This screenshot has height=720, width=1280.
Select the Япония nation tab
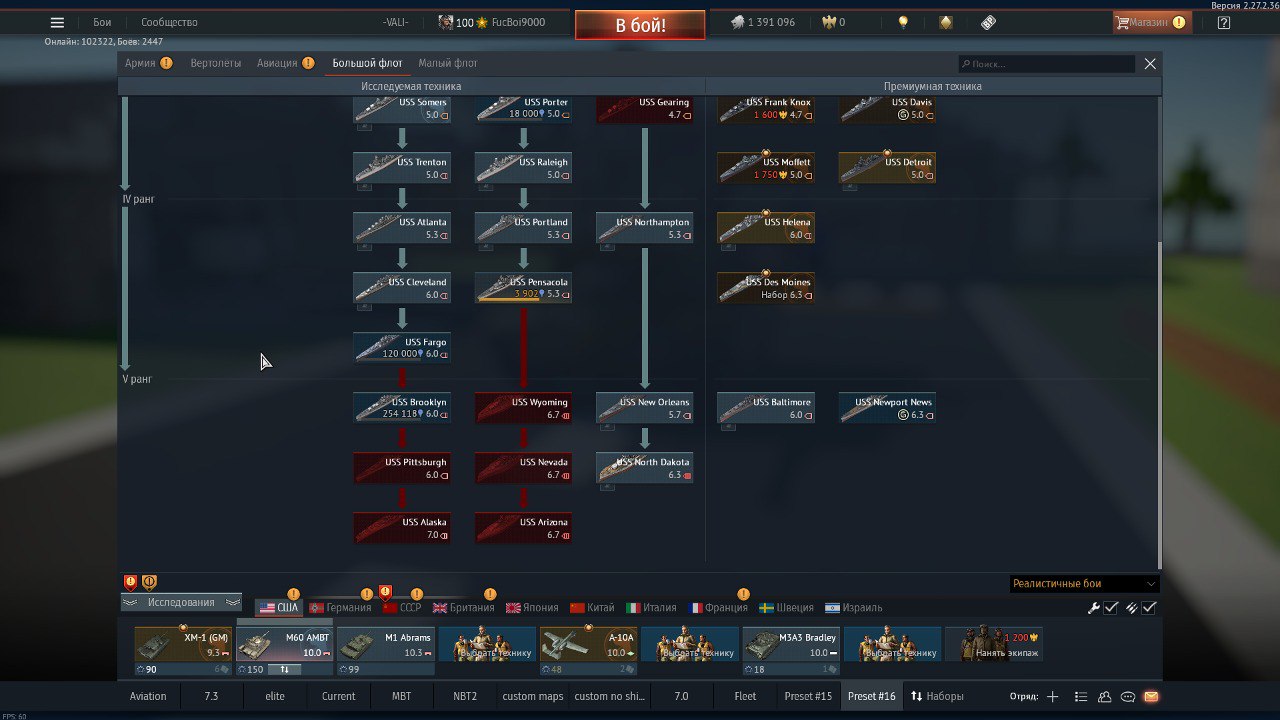532,608
